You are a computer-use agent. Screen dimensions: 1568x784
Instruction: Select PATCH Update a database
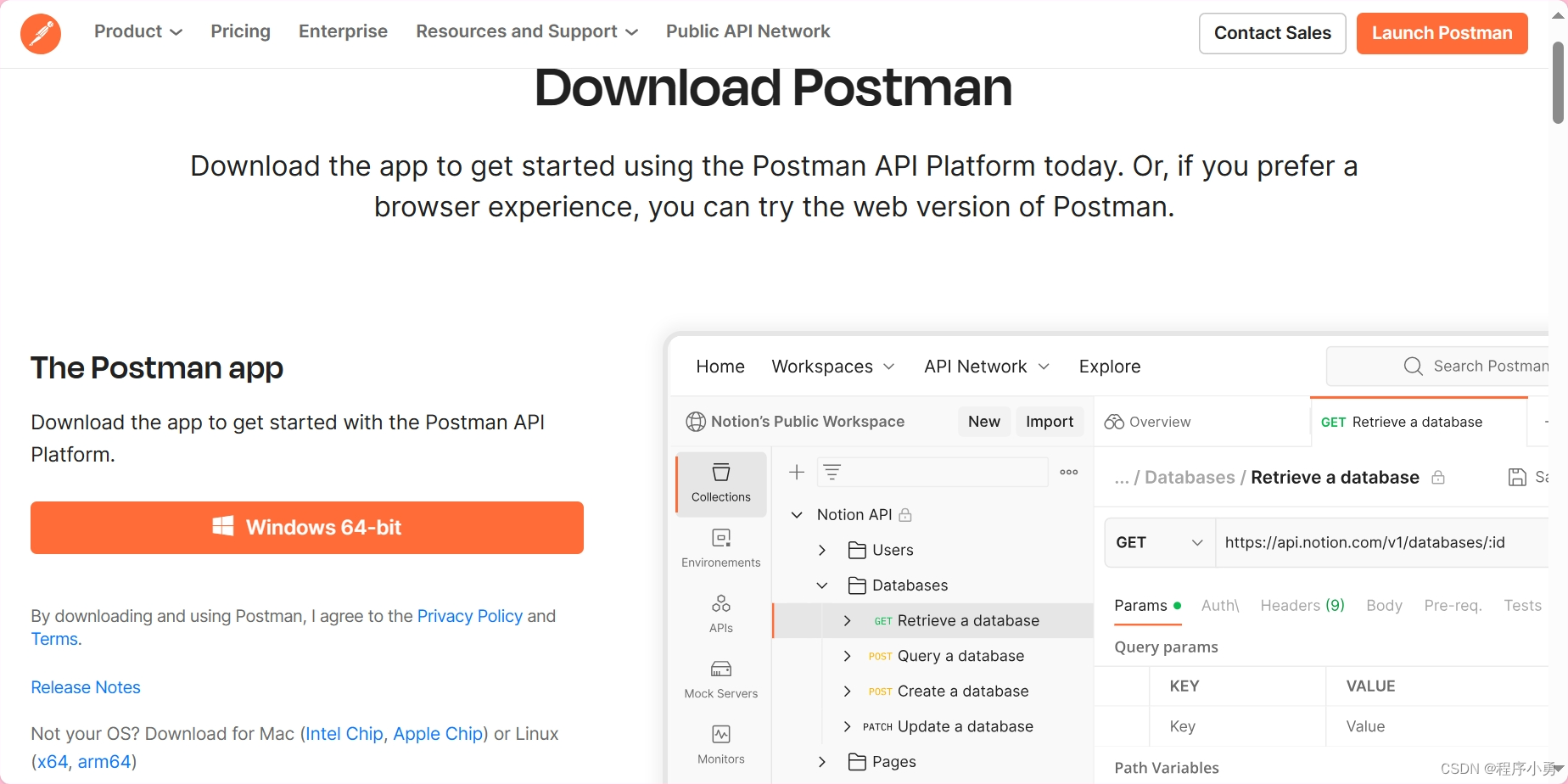(948, 727)
